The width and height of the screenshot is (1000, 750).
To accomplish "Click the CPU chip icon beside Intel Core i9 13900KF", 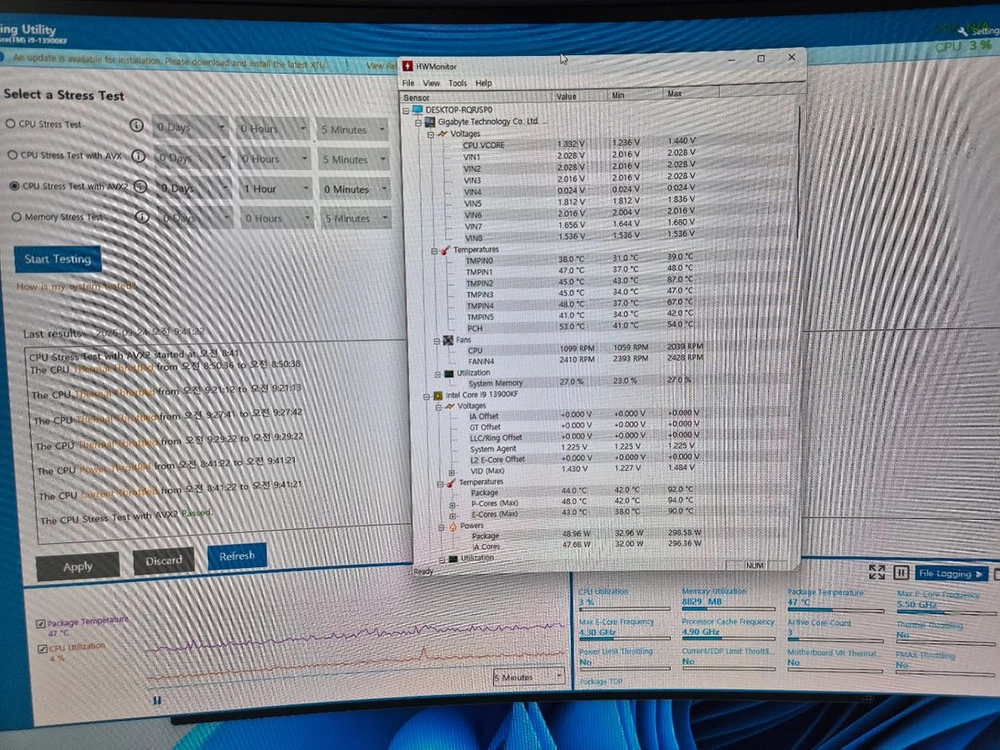I will click(438, 395).
